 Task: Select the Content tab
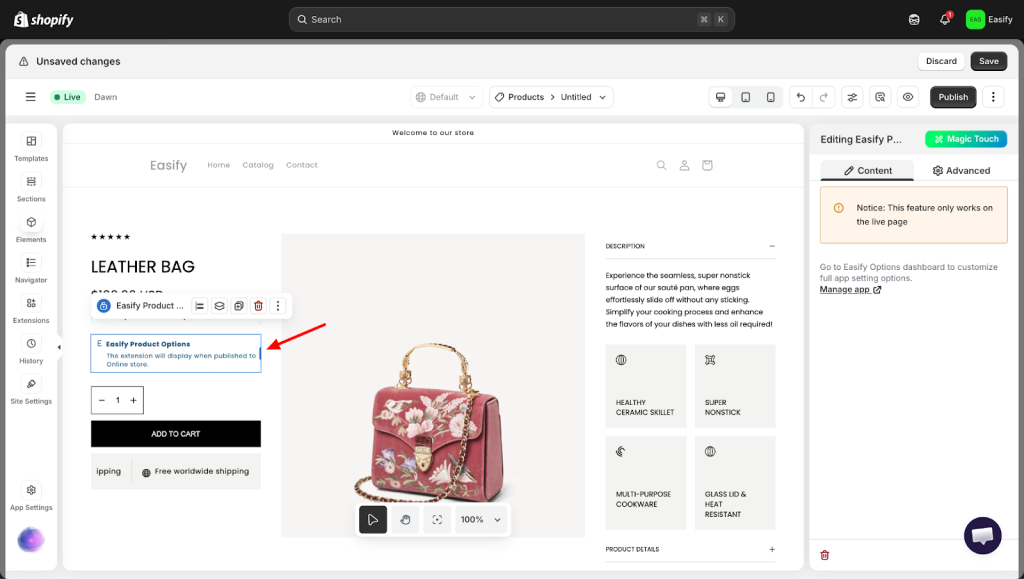[x=867, y=171]
